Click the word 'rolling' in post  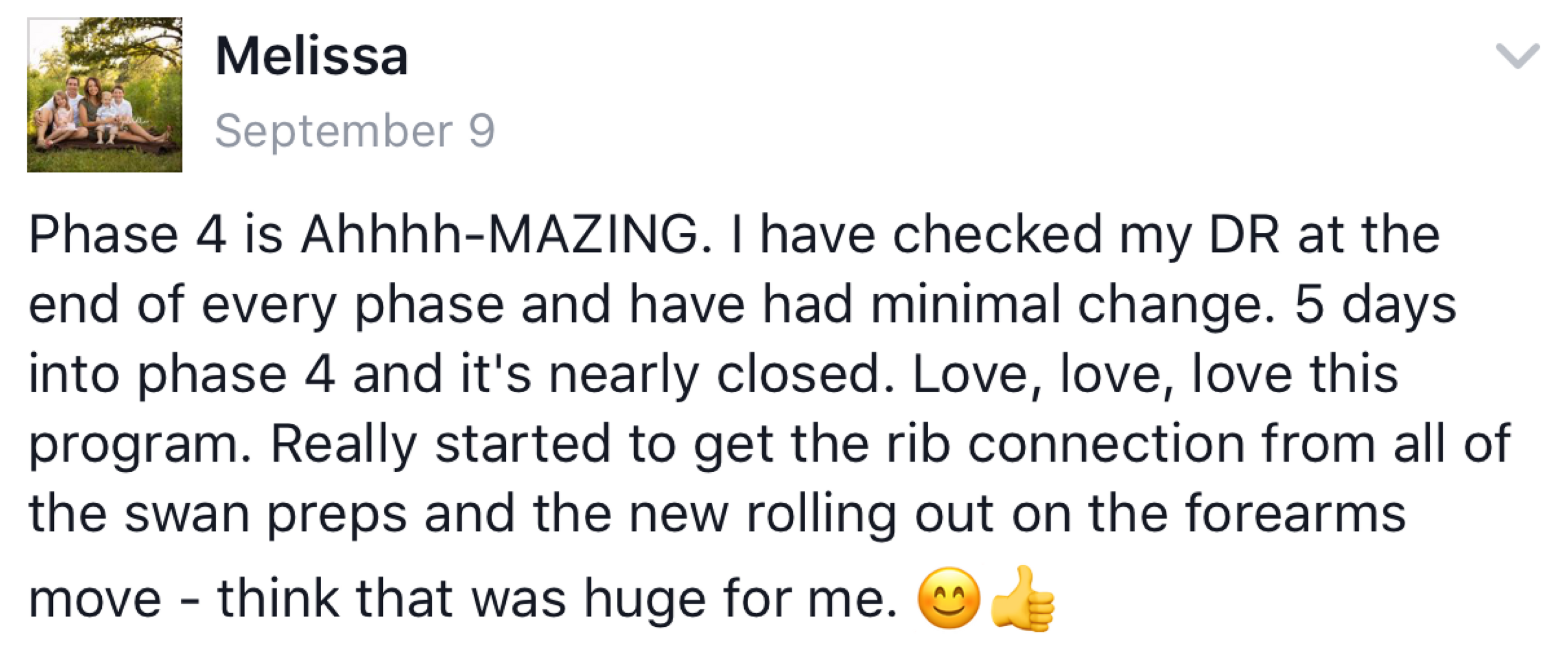pyautogui.click(x=820, y=514)
